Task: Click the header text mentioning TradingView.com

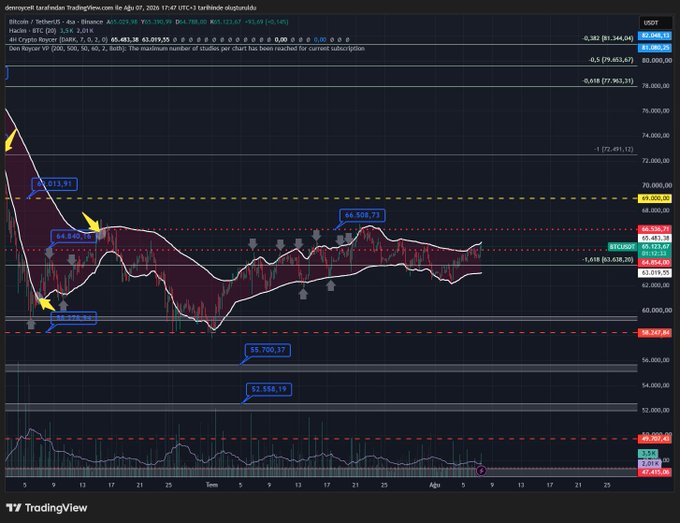Action: [x=130, y=8]
